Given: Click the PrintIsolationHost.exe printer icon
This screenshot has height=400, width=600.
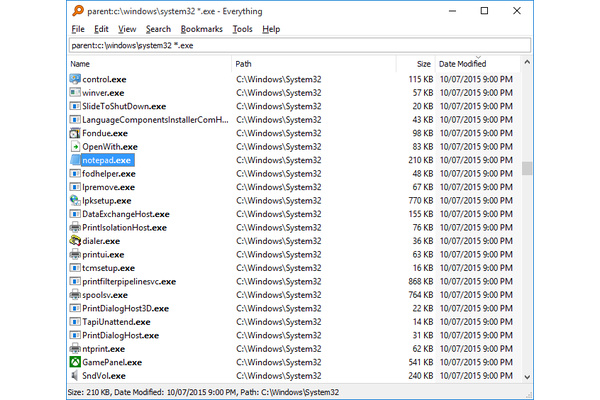Looking at the screenshot, I should (x=75, y=227).
